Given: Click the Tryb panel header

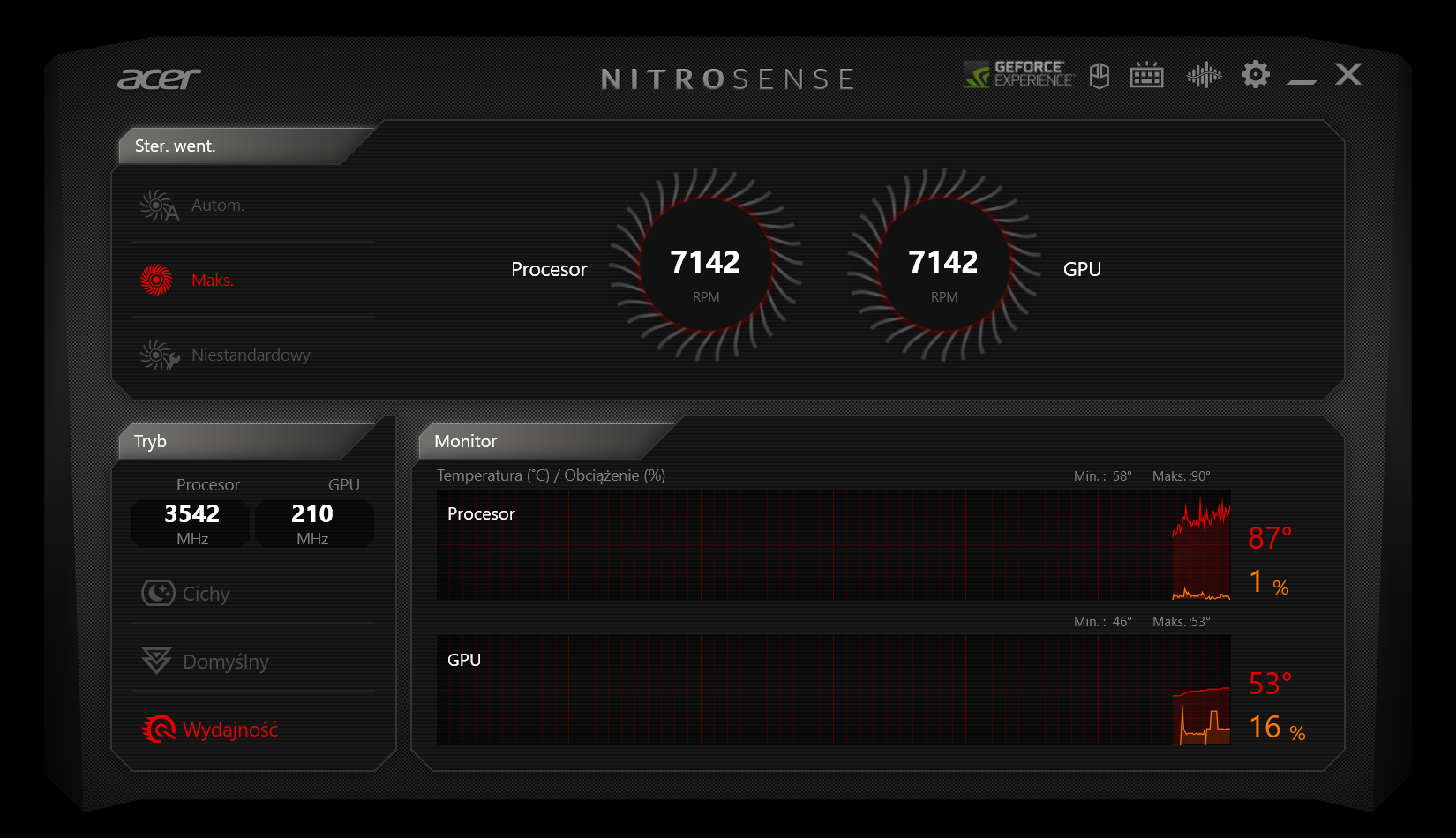Looking at the screenshot, I should tap(247, 442).
